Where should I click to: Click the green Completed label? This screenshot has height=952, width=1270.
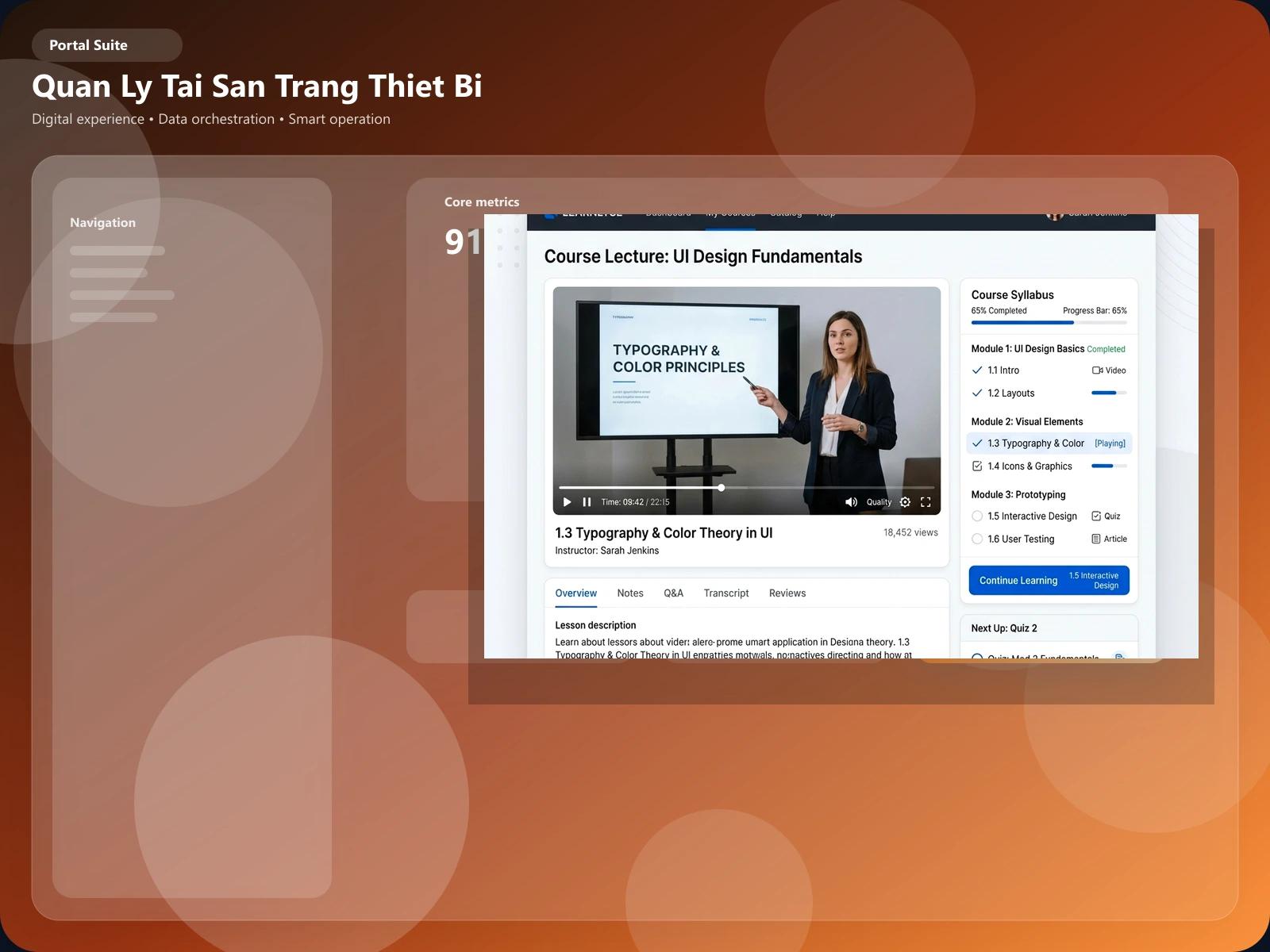[1106, 349]
